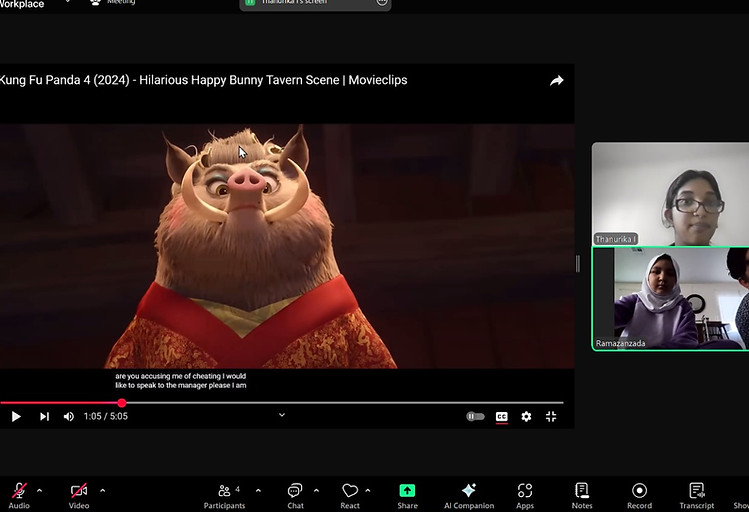Screen dimensions: 749x512
Task: Click the panel resize handle beside video
Action: coord(578,264)
